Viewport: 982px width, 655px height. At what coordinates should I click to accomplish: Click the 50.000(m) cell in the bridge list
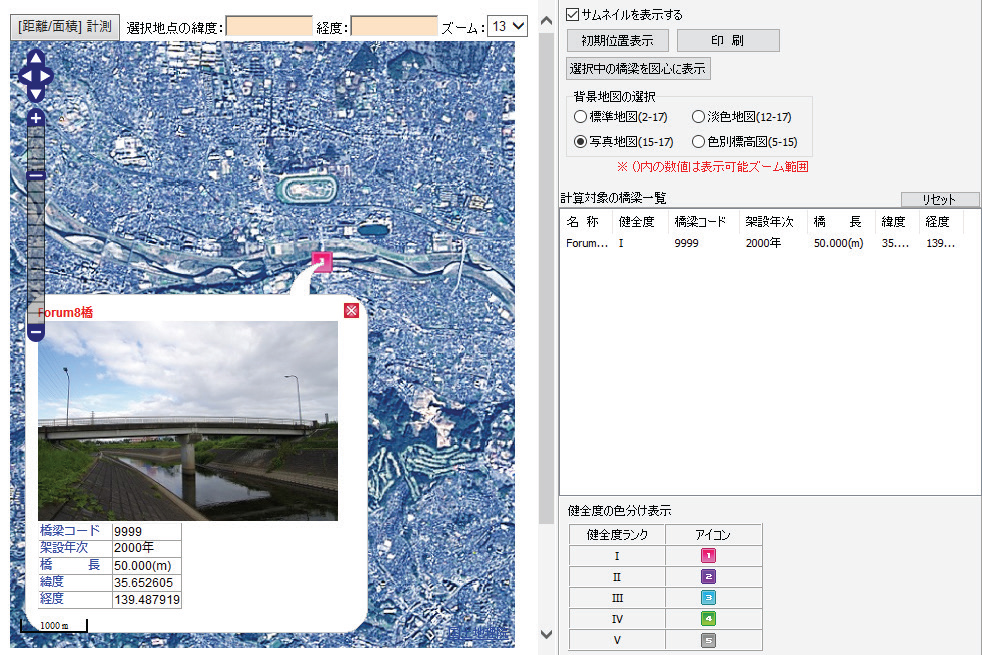click(x=839, y=243)
